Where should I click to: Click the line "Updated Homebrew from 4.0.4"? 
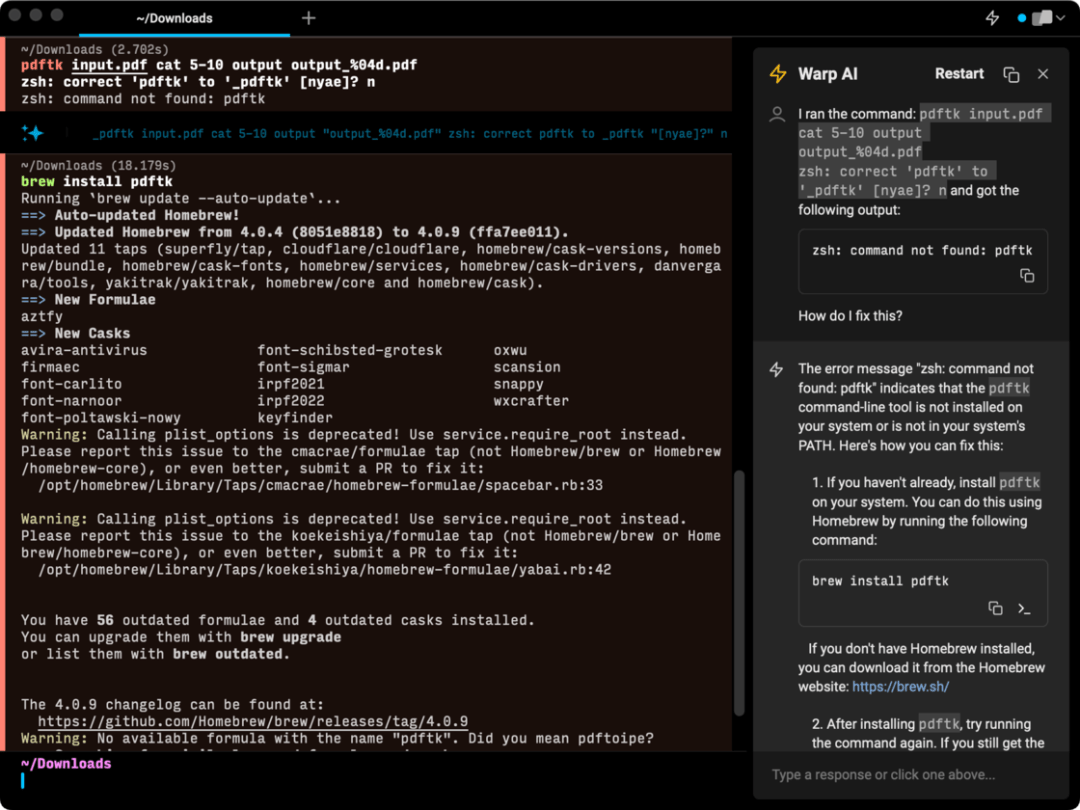295,233
